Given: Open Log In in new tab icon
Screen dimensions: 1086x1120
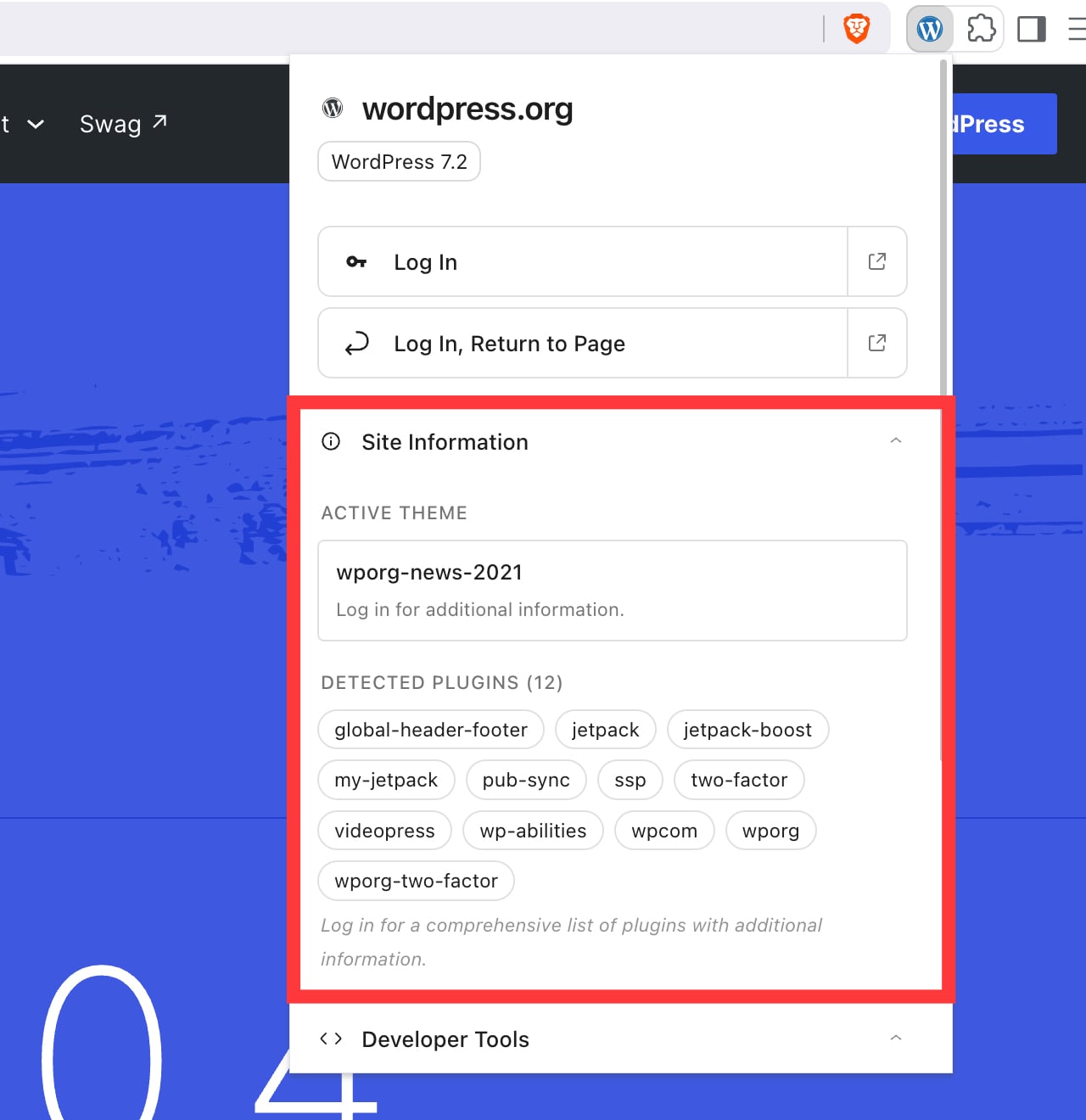Looking at the screenshot, I should (x=877, y=261).
